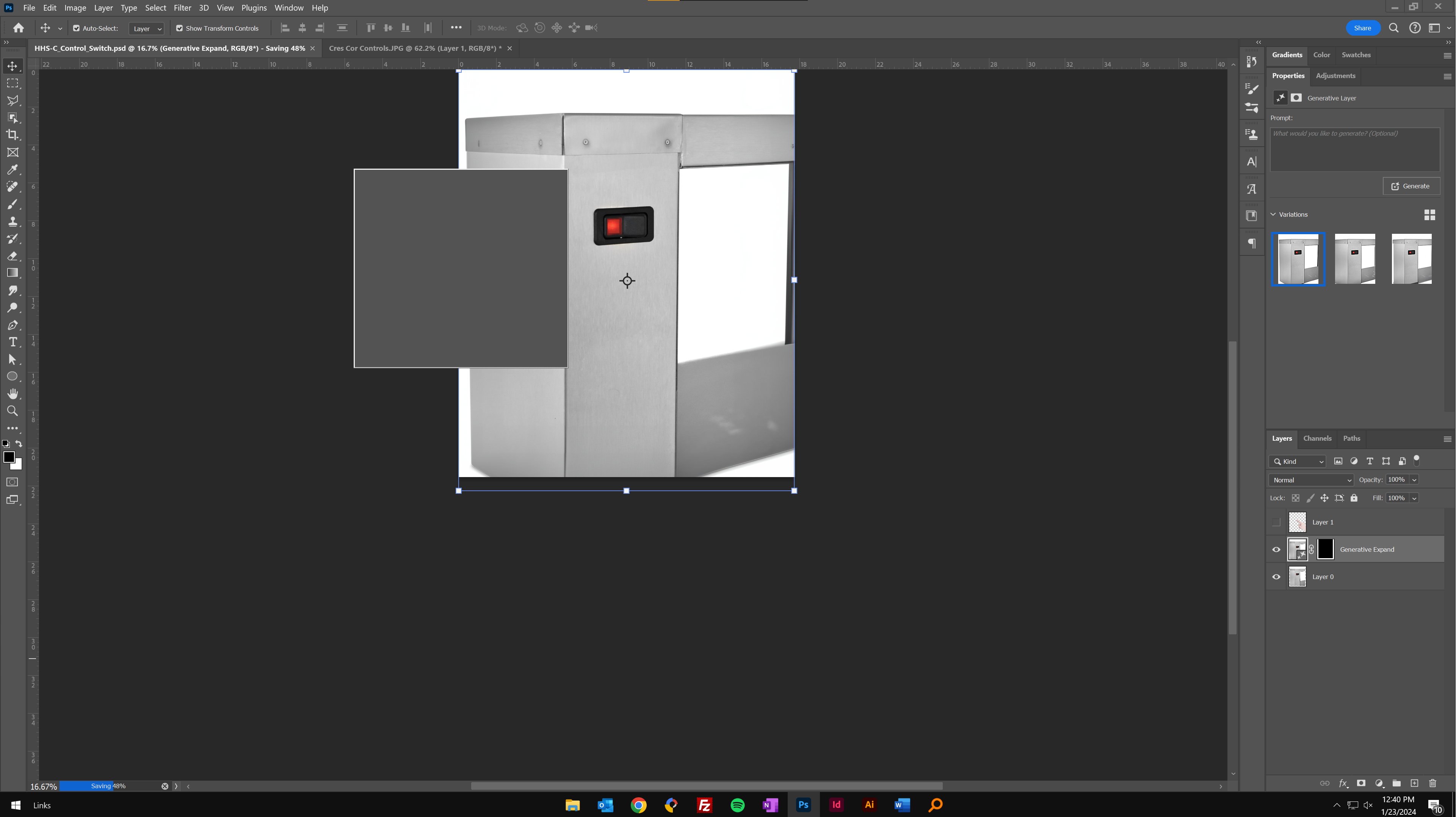Select the Move tool

13,66
